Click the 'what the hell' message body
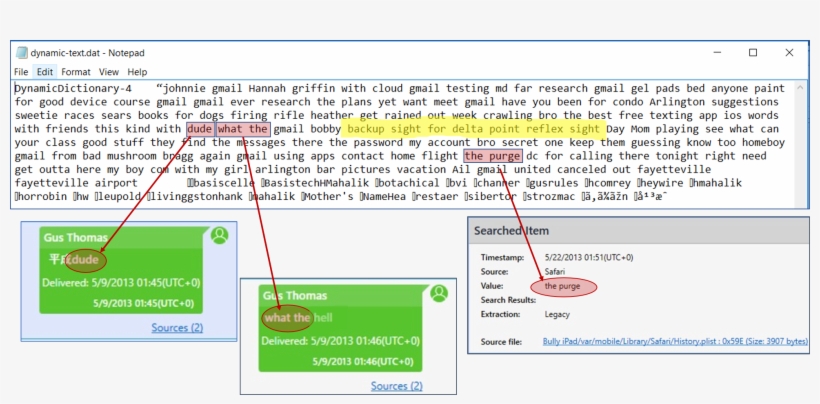Viewport: 820px width, 404px height. pos(298,318)
